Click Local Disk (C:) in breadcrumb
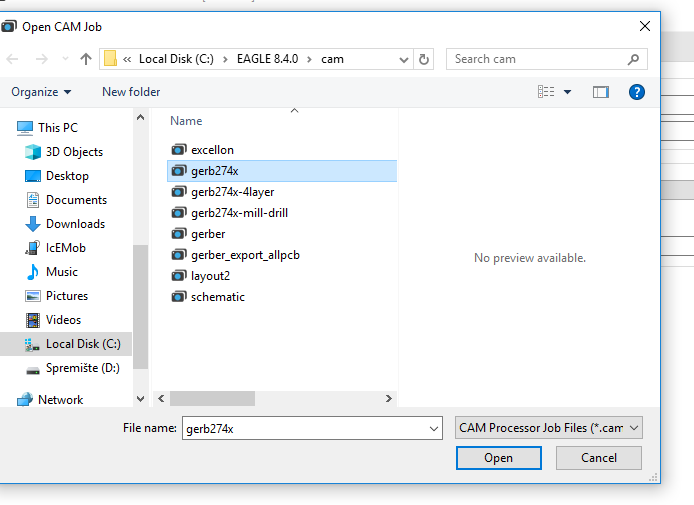This screenshot has height=505, width=694. pyautogui.click(x=176, y=59)
